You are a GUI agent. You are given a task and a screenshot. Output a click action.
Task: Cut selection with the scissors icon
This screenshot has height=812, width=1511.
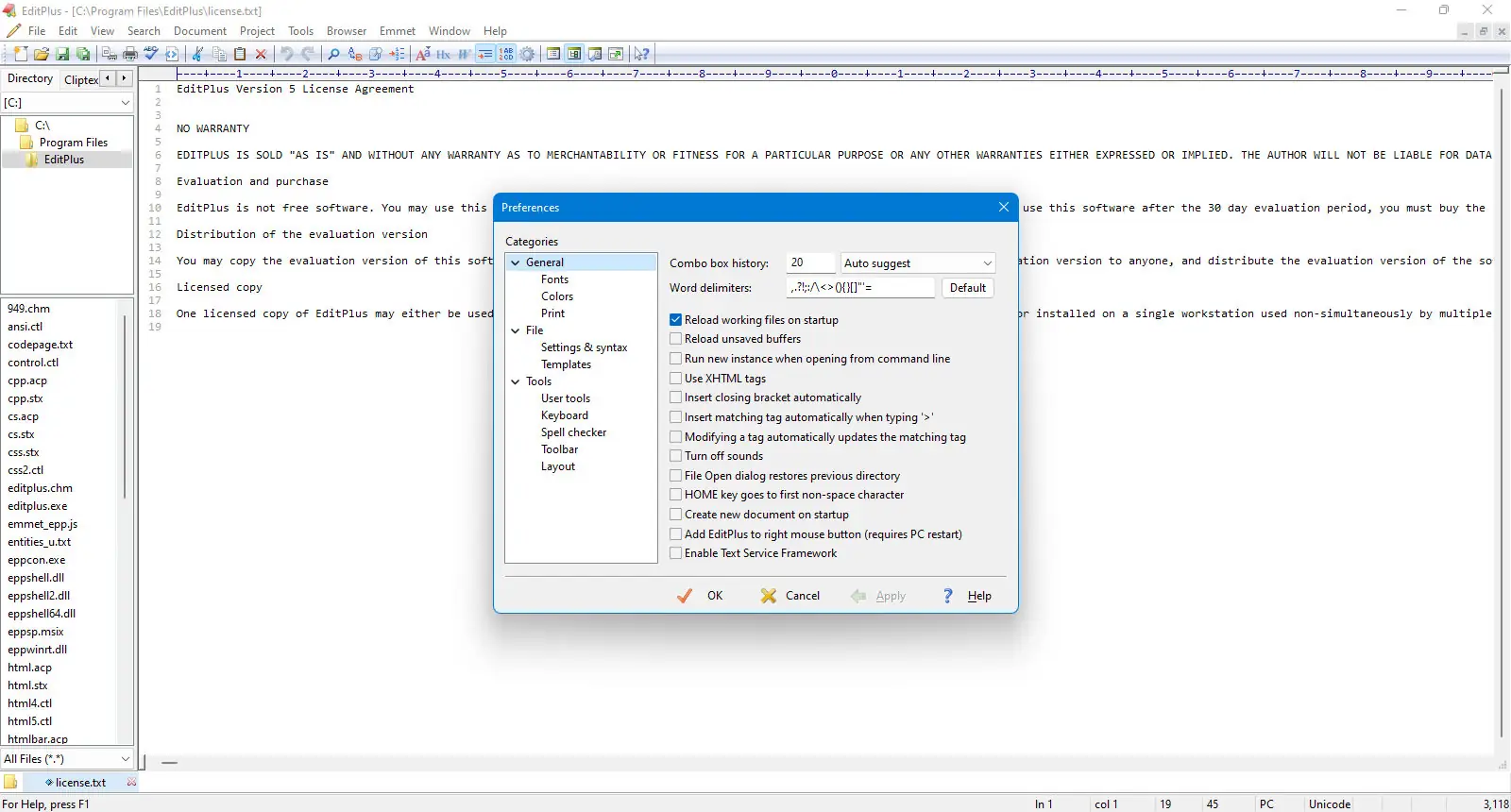click(198, 54)
